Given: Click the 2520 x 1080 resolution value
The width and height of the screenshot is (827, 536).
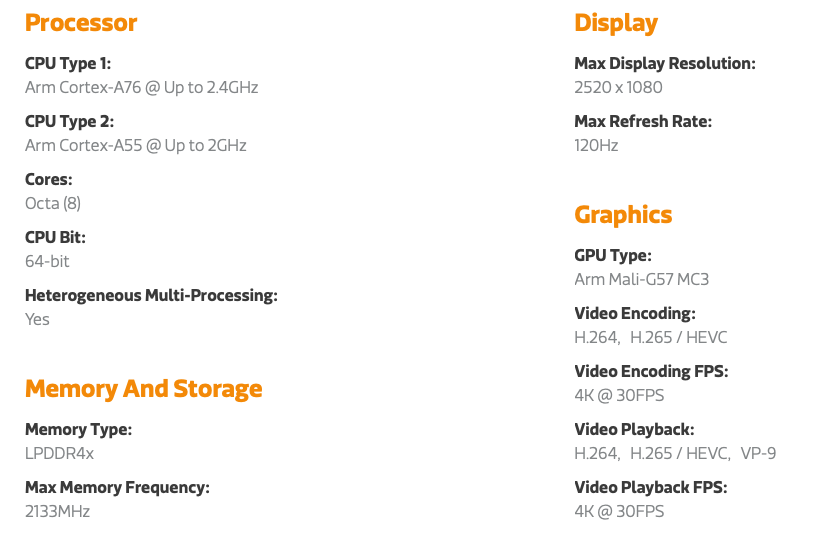Looking at the screenshot, I should click(x=618, y=87).
